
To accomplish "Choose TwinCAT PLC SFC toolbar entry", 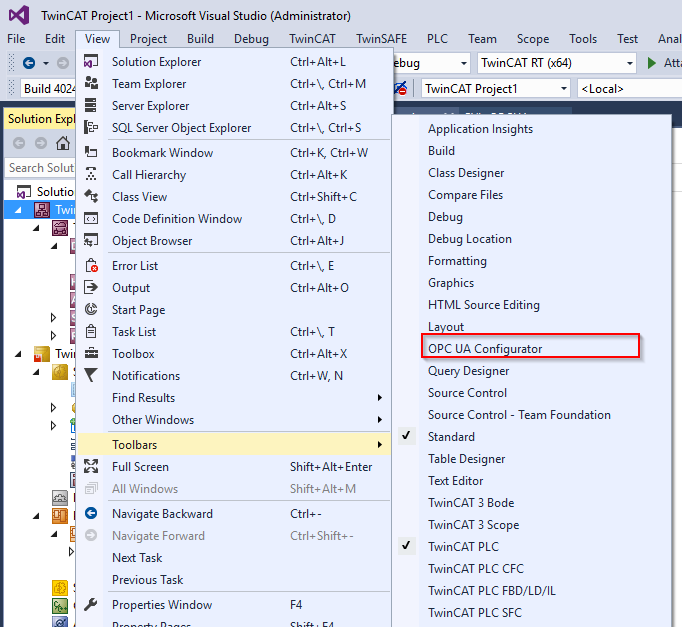I will click(475, 613).
